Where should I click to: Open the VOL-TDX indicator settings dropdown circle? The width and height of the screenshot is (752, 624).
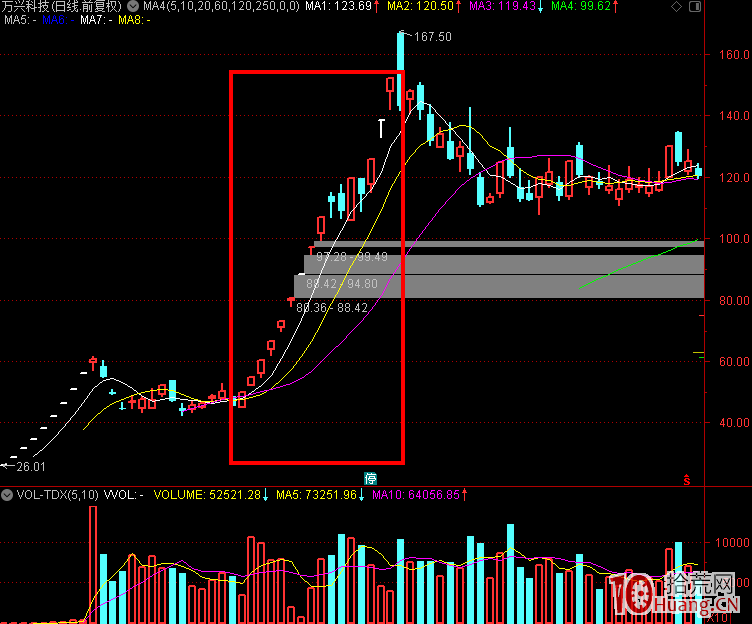(7, 495)
